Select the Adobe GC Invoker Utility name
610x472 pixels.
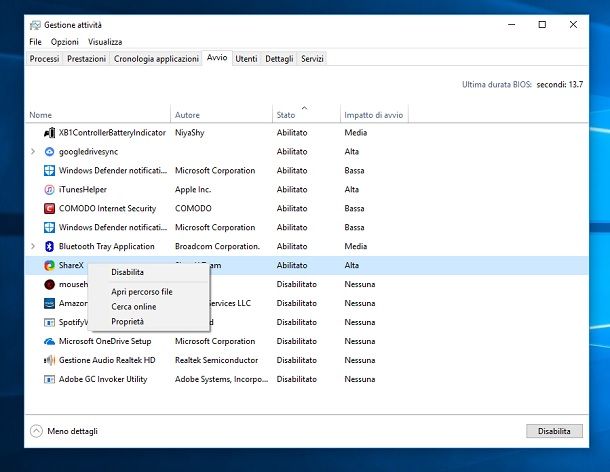click(x=103, y=379)
